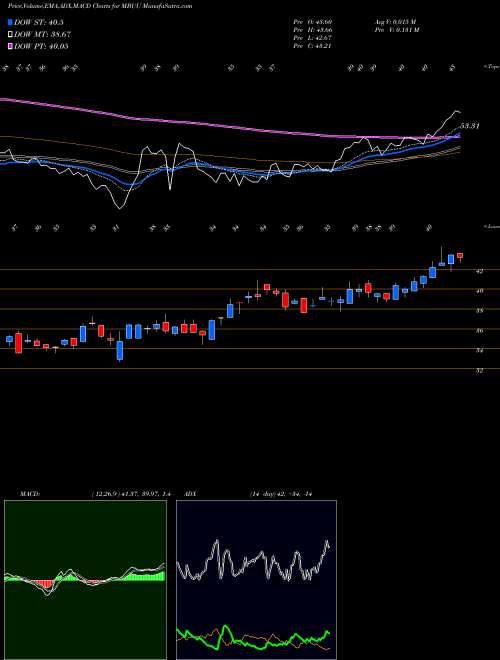Viewport: 500px width, 660px height.
Task: Click the 'Pre O: 43.60' value
Action: tap(312, 21)
